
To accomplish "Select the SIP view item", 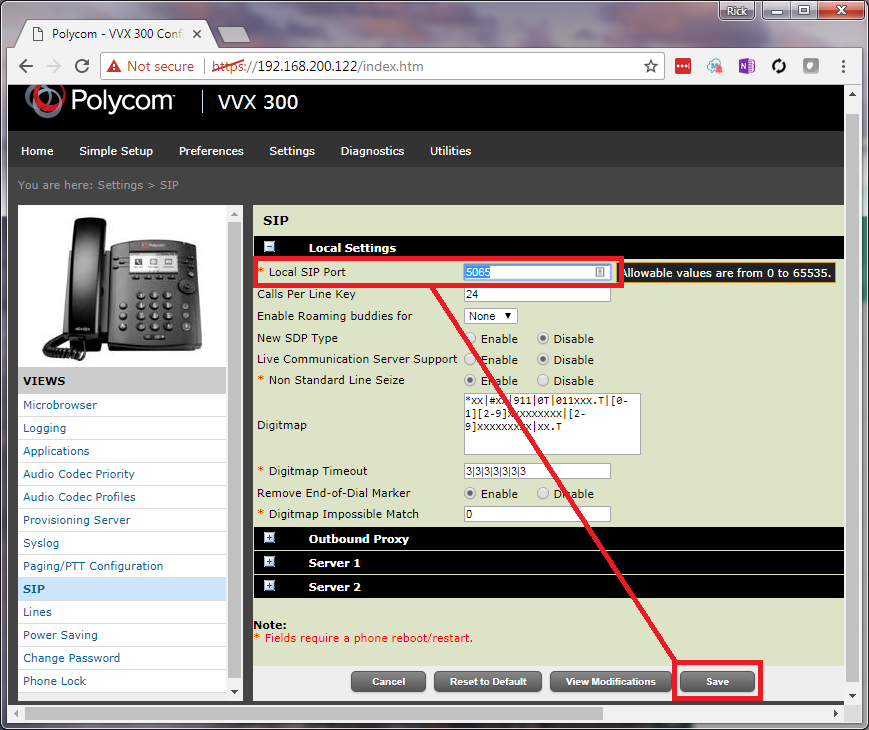I will [x=122, y=589].
